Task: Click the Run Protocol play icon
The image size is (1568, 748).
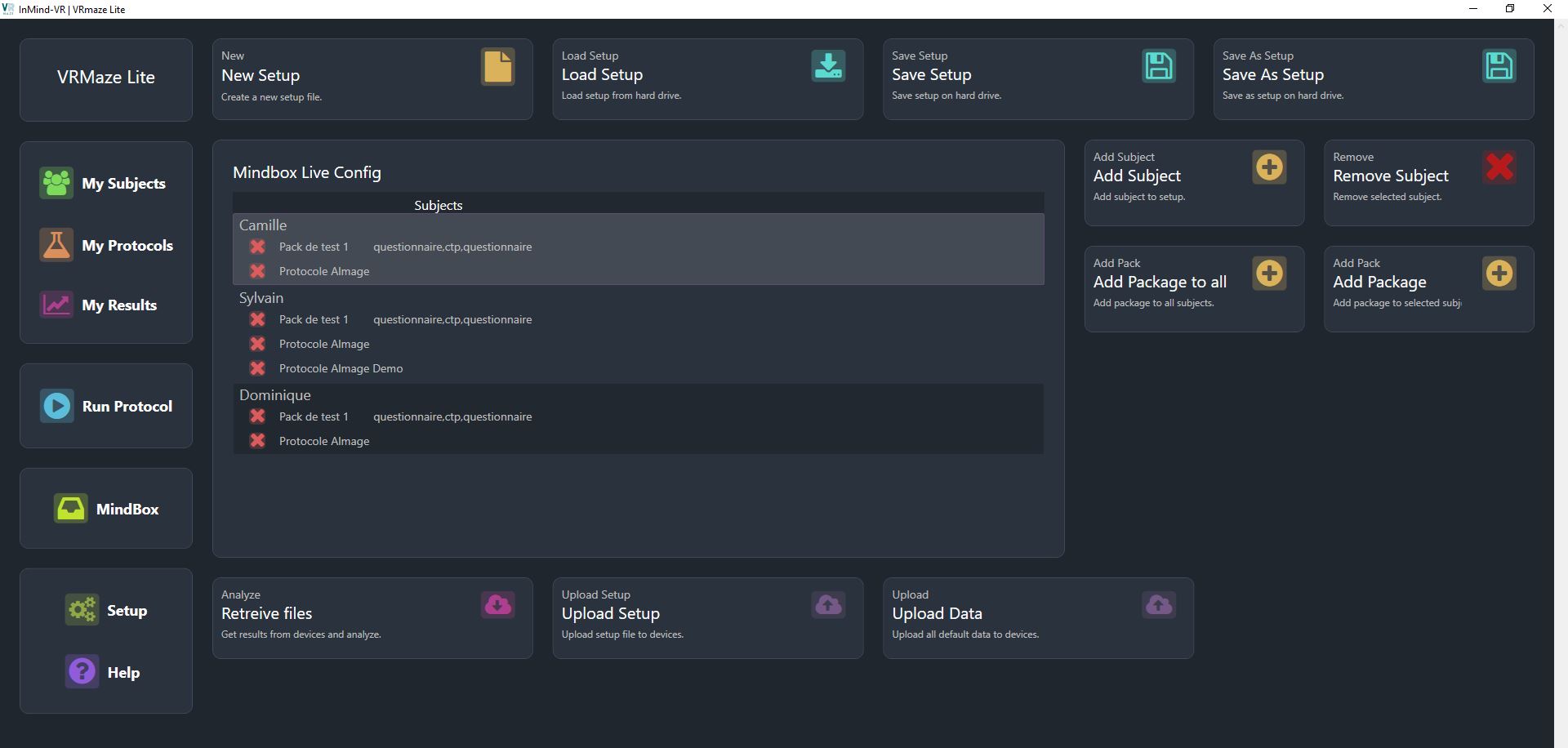Action: point(57,406)
